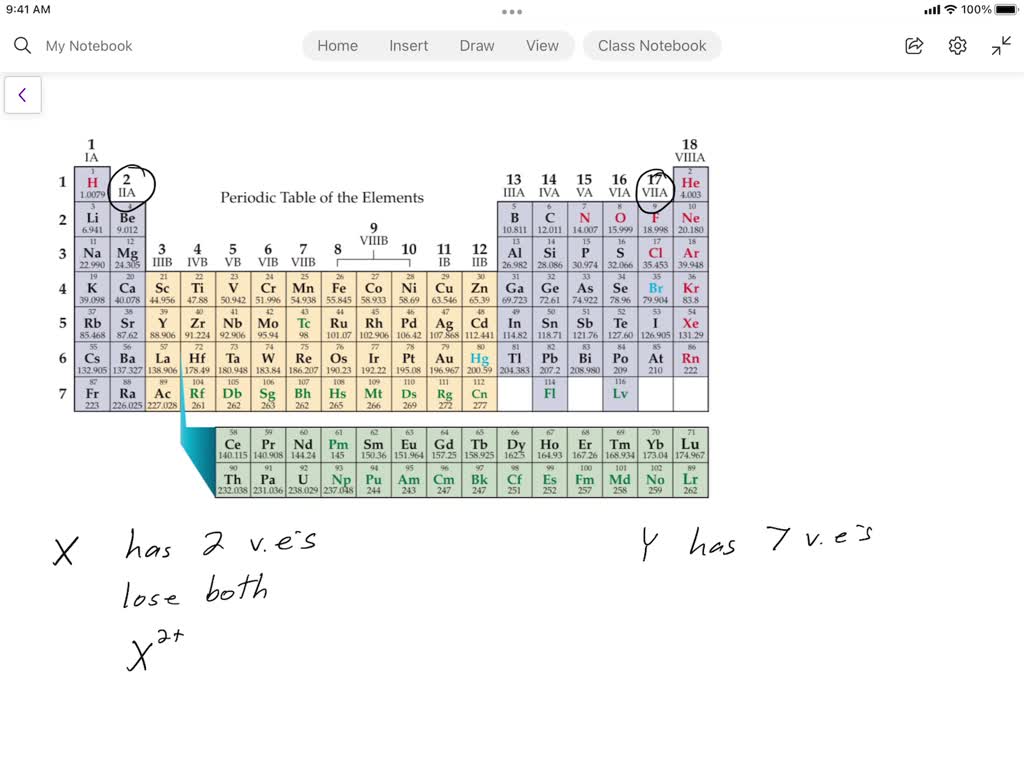Viewport: 1024px width, 768px height.
Task: Select the Home tab
Action: coord(337,45)
